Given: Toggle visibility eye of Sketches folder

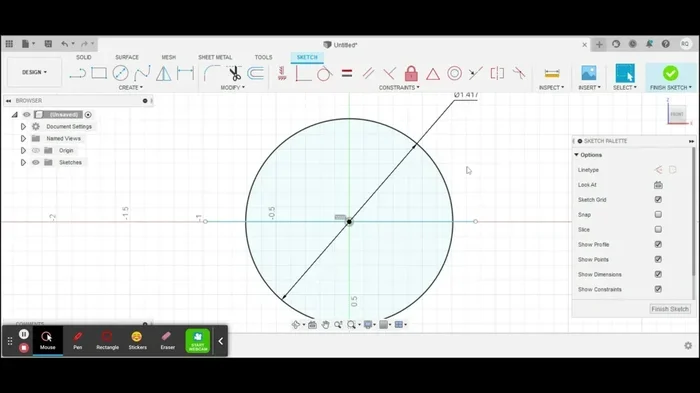Looking at the screenshot, I should (36, 163).
